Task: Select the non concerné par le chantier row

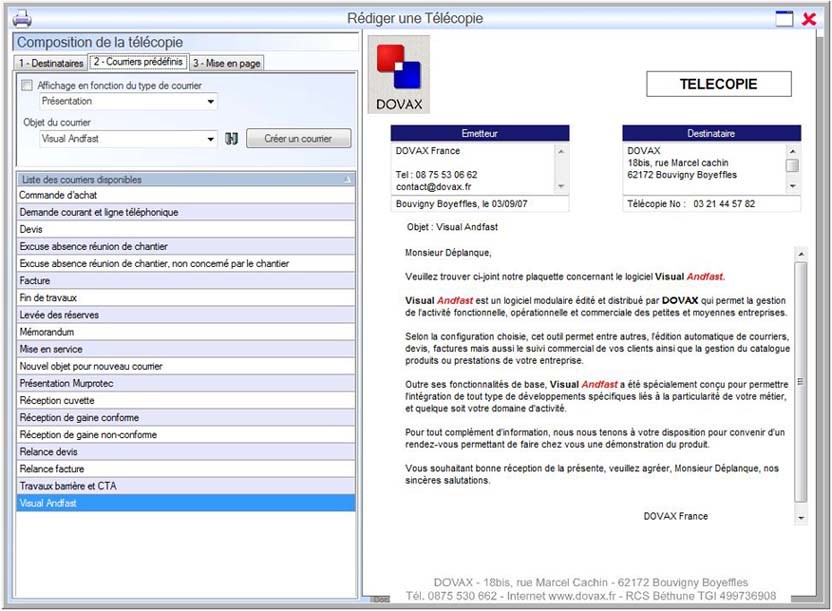Action: click(x=186, y=264)
